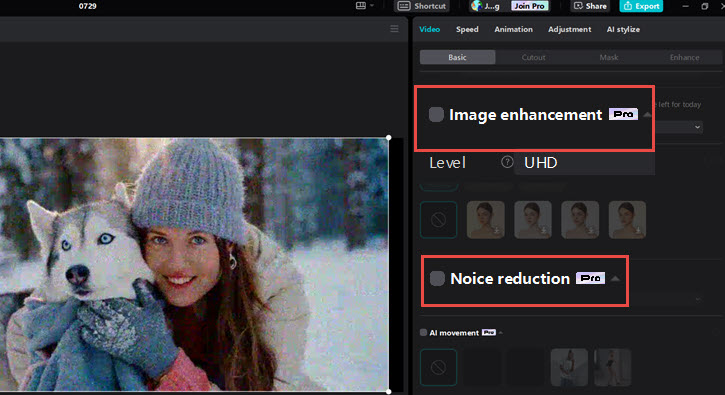
Task: Enable the AI movement checkbox
Action: click(x=423, y=333)
